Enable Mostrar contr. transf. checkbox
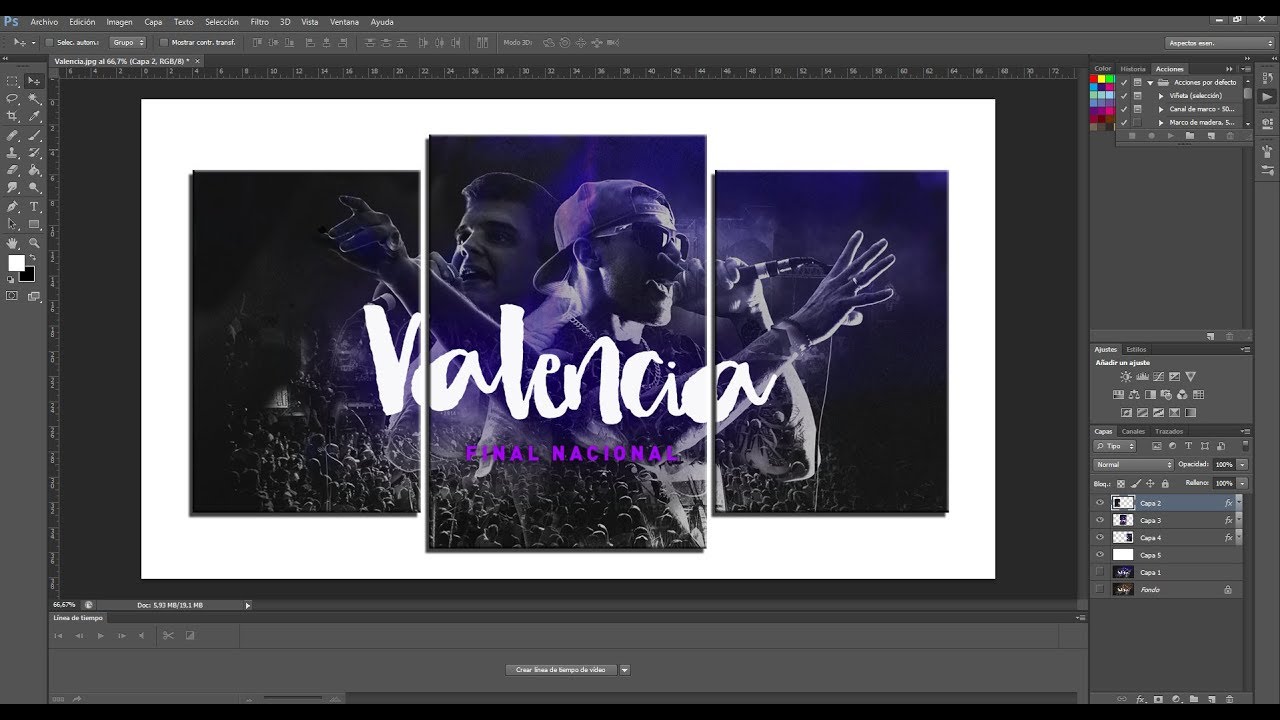 point(164,42)
